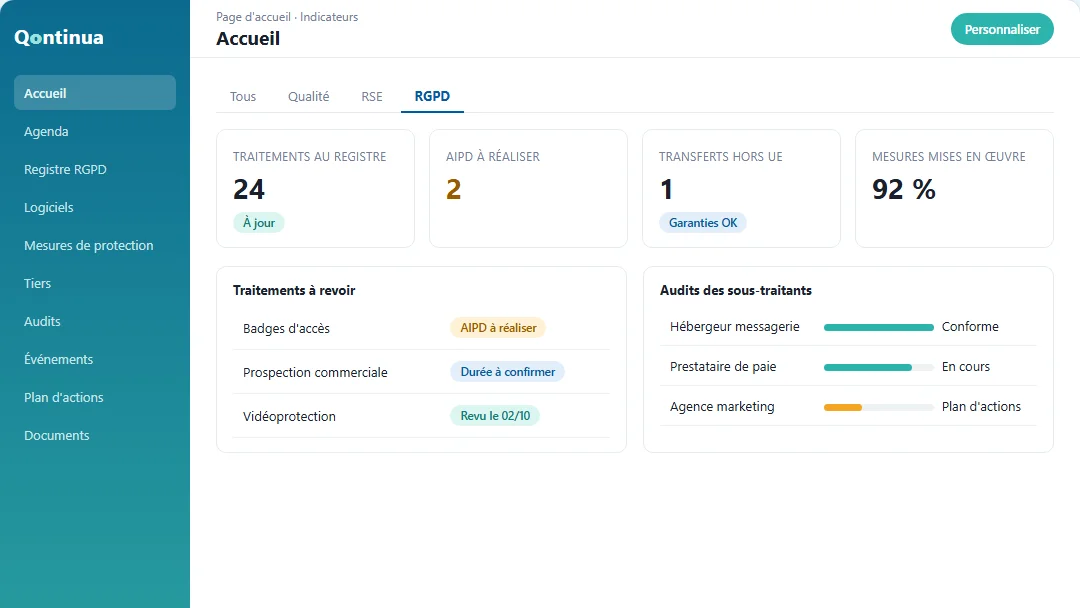Click the Durée à confirmer tag

pyautogui.click(x=508, y=372)
